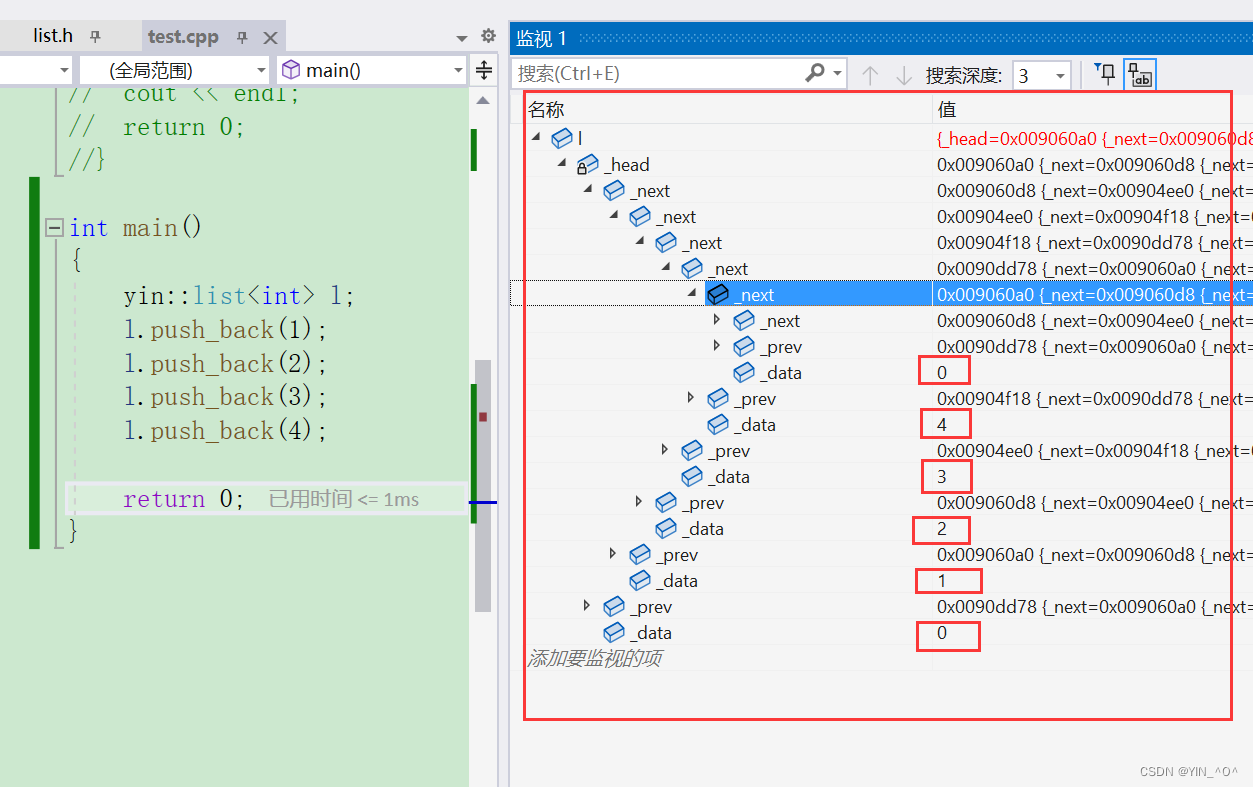
Task: Click the code line l.push_back(4);
Action: click(x=226, y=431)
